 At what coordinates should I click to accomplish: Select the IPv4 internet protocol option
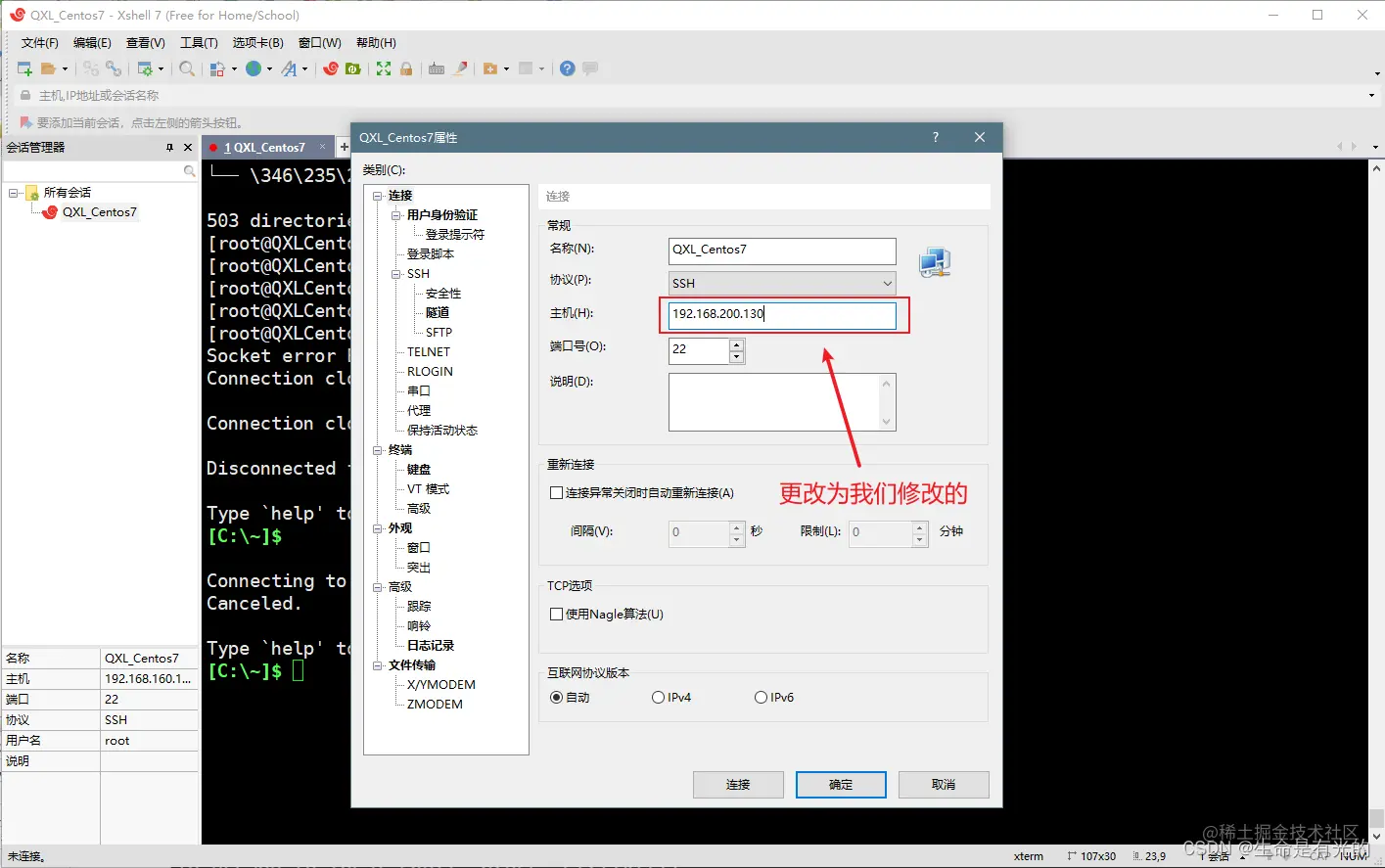(x=658, y=697)
